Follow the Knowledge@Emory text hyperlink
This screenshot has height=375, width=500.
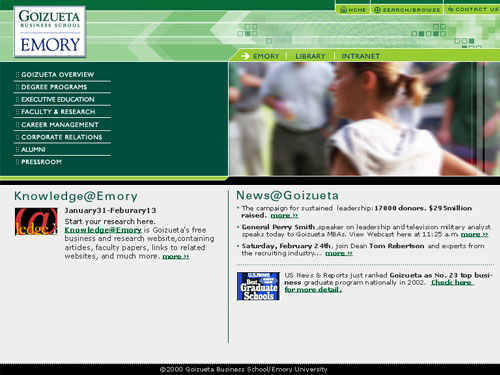[x=103, y=230]
